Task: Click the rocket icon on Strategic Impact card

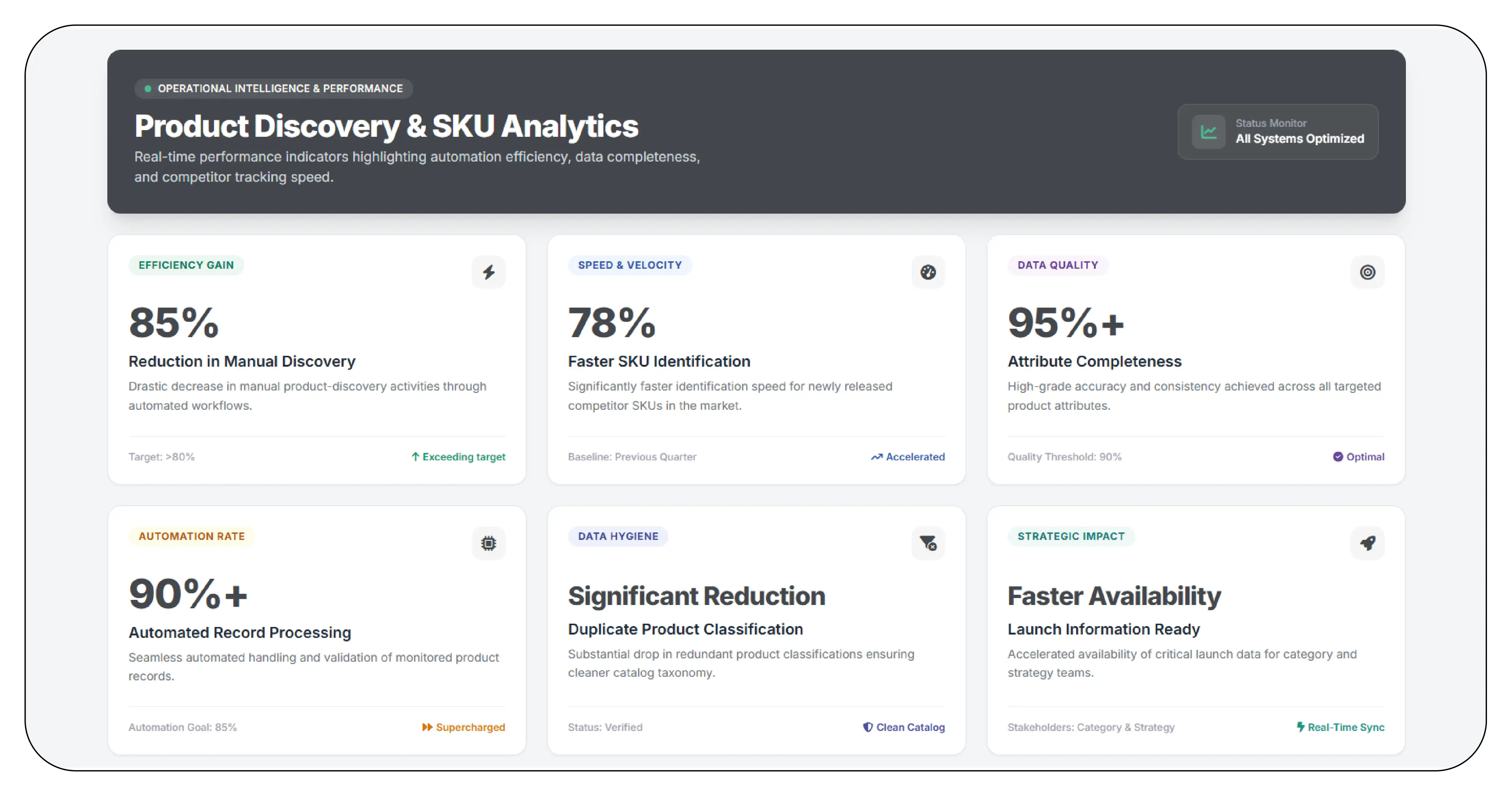Action: [1368, 543]
